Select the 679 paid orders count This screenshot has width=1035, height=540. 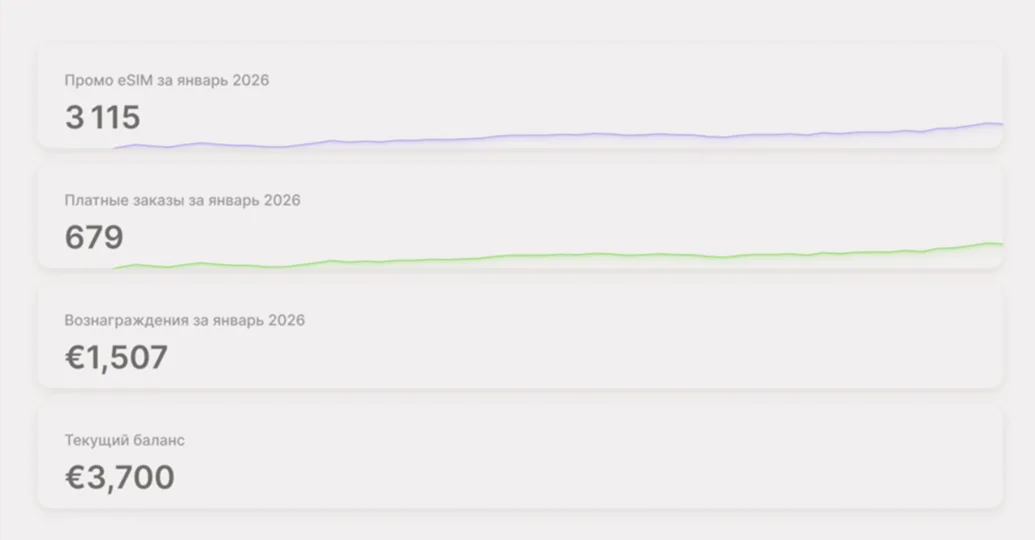94,238
